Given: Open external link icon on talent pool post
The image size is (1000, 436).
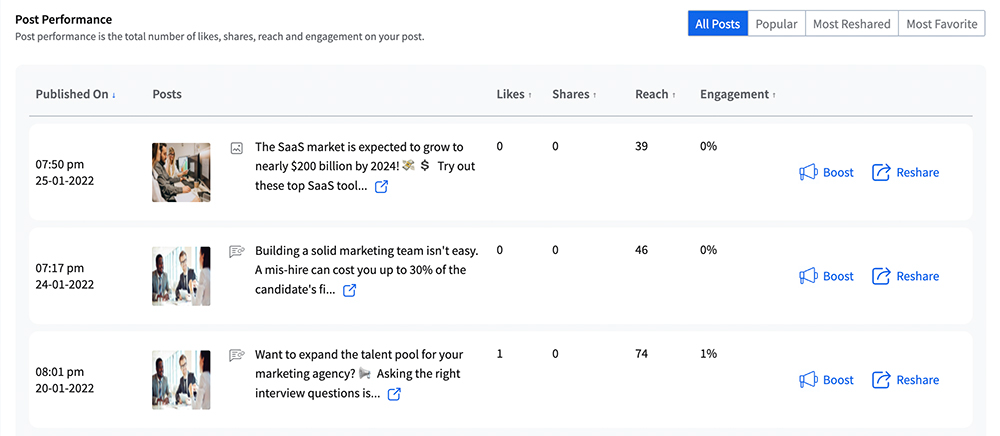Looking at the screenshot, I should [x=394, y=395].
